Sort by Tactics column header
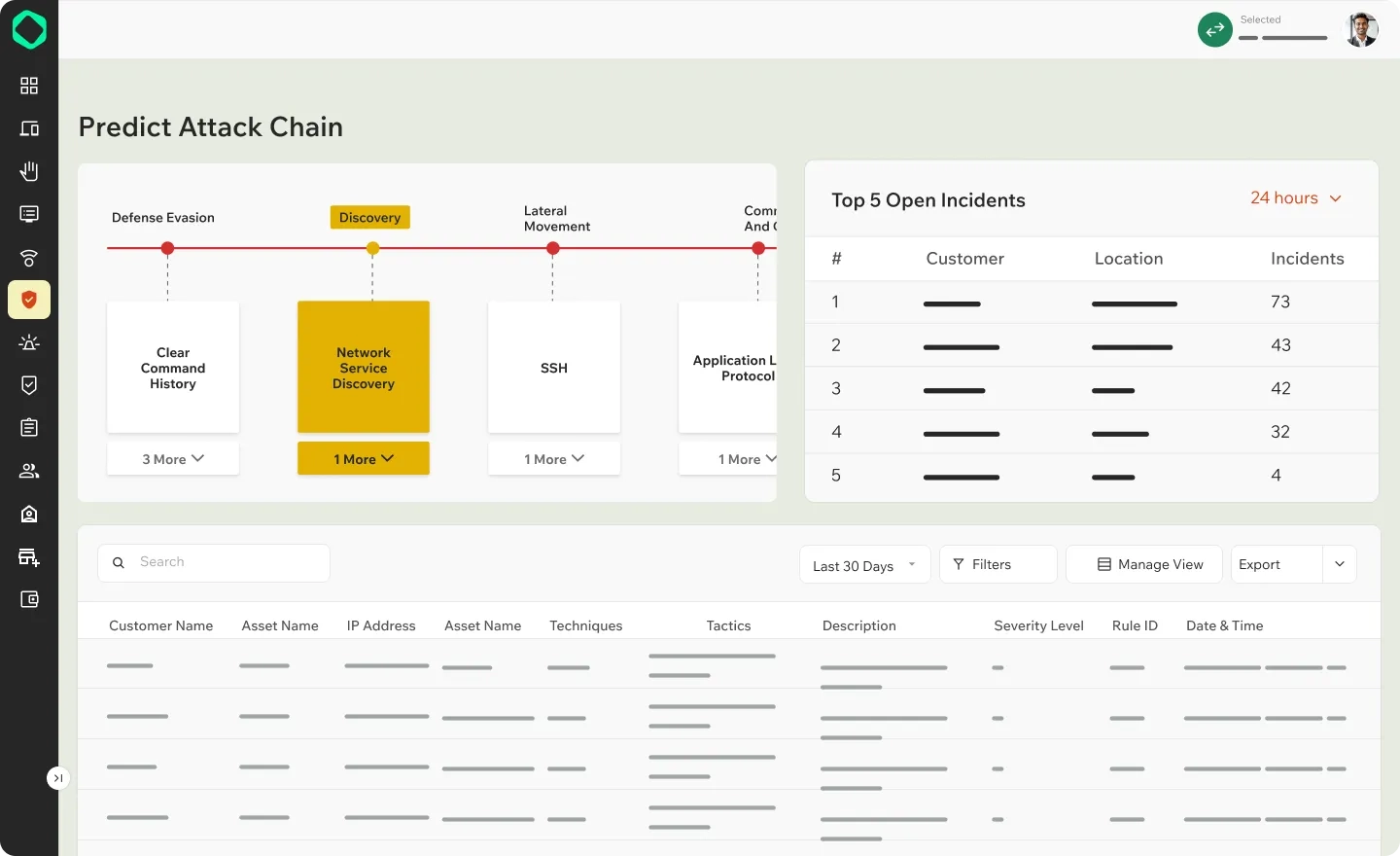This screenshot has width=1400, height=856. pyautogui.click(x=728, y=626)
